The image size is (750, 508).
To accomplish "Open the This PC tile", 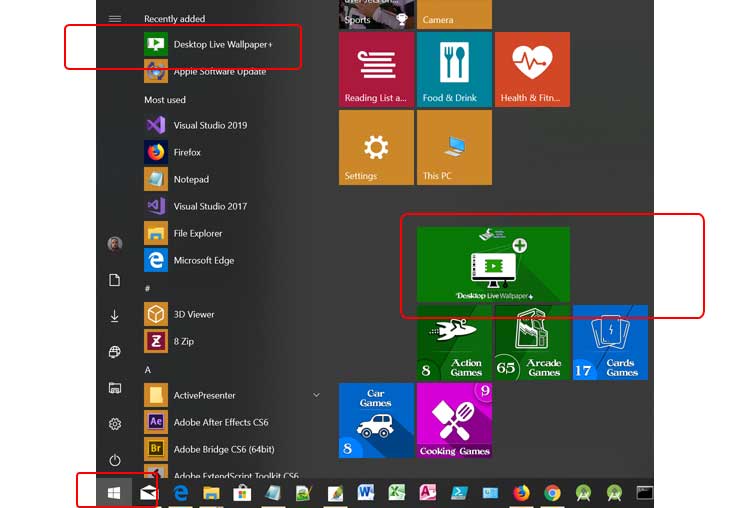I will (454, 148).
